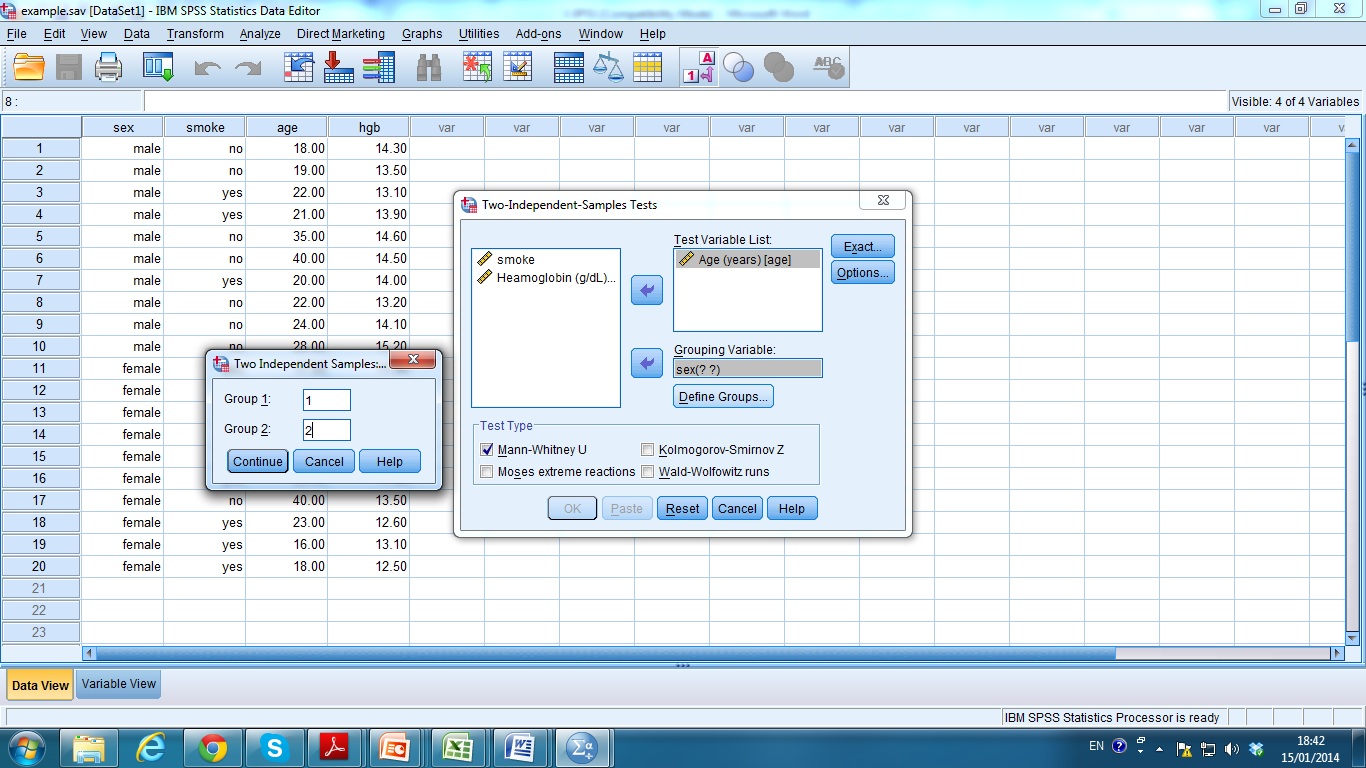Open Excel from the taskbar
Screen dimensions: 1366x768
(459, 747)
